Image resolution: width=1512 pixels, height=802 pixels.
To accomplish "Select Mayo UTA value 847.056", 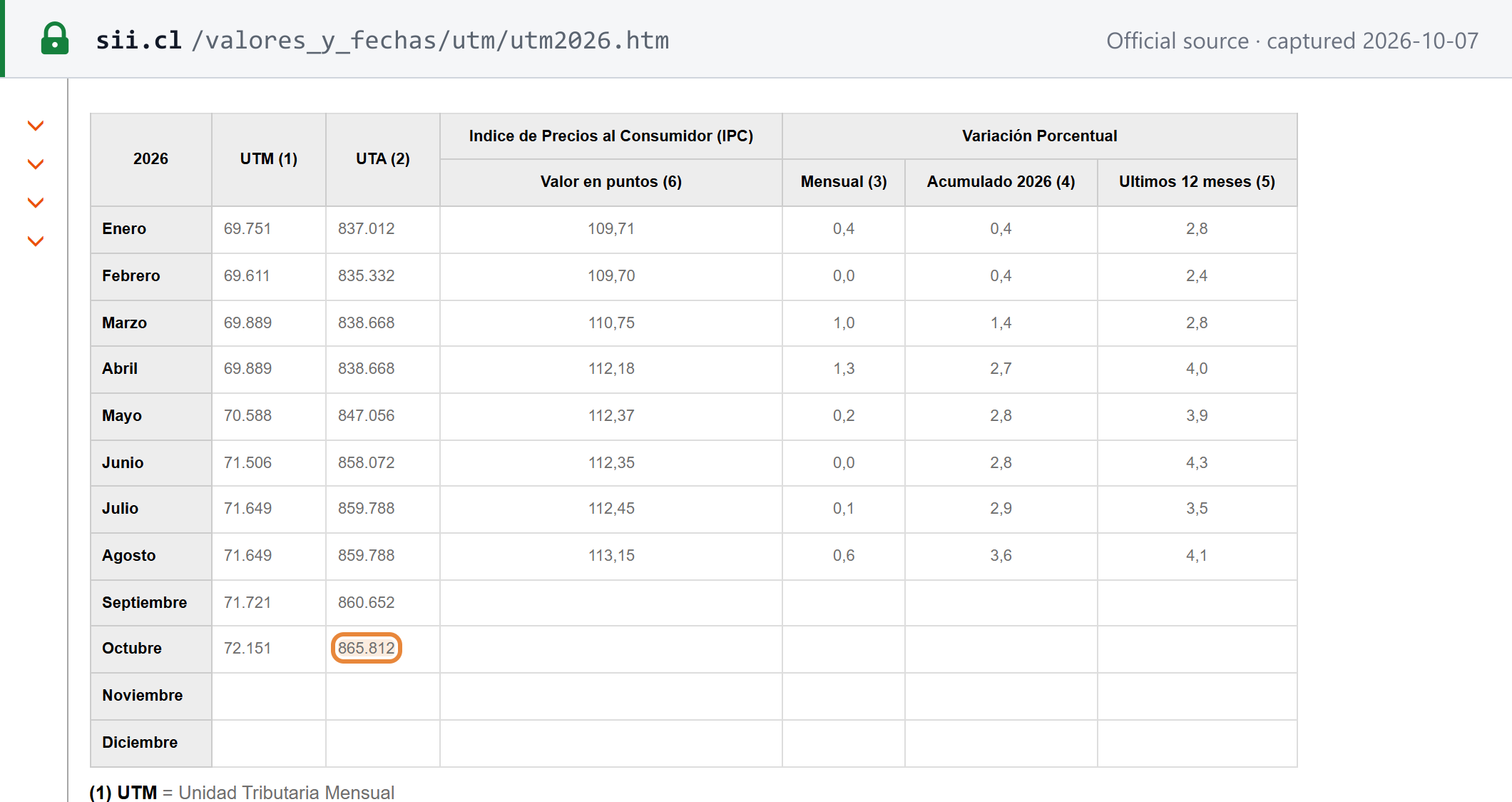I will (367, 415).
